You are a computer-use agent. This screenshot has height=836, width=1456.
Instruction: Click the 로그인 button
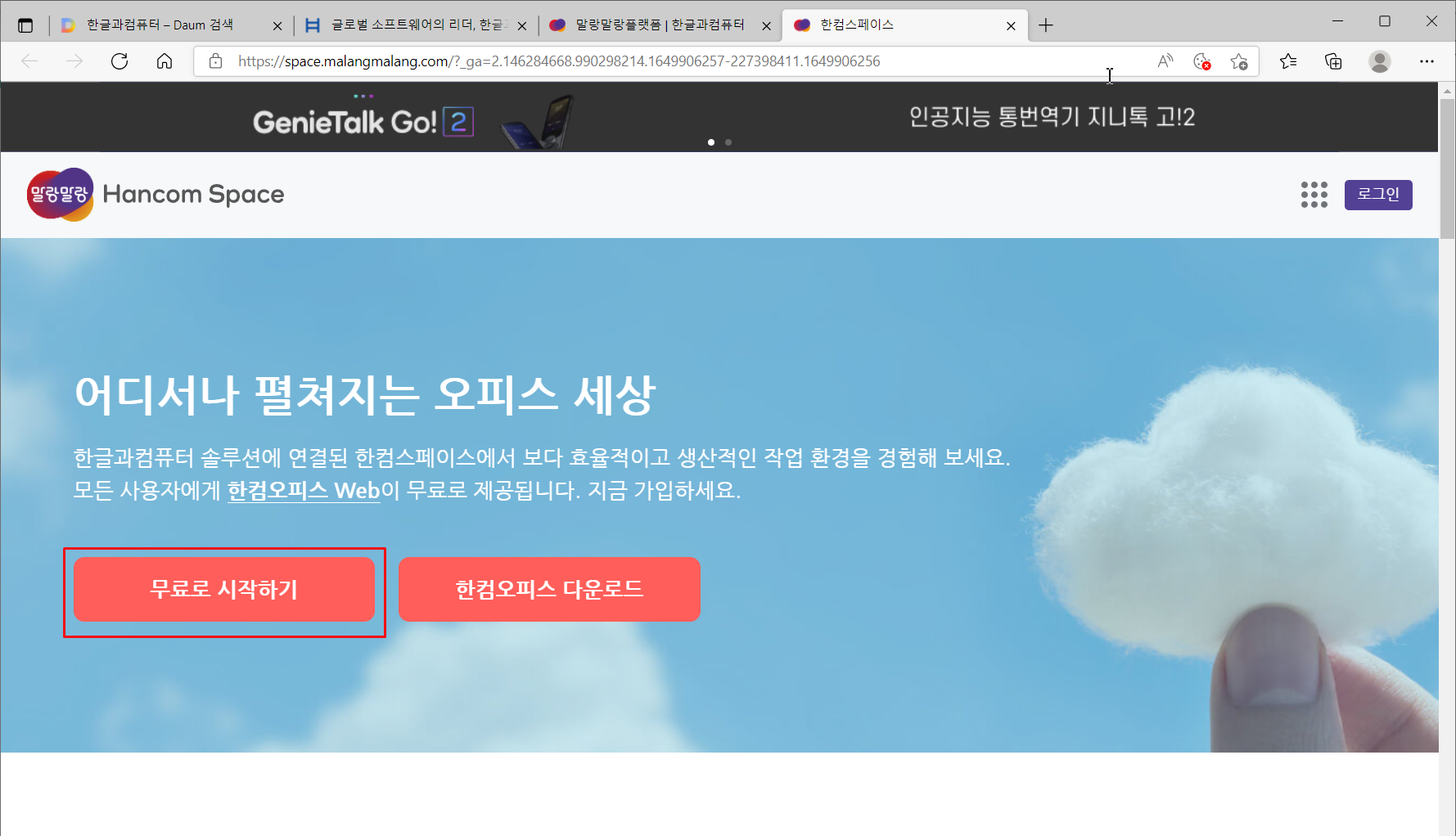(1378, 195)
